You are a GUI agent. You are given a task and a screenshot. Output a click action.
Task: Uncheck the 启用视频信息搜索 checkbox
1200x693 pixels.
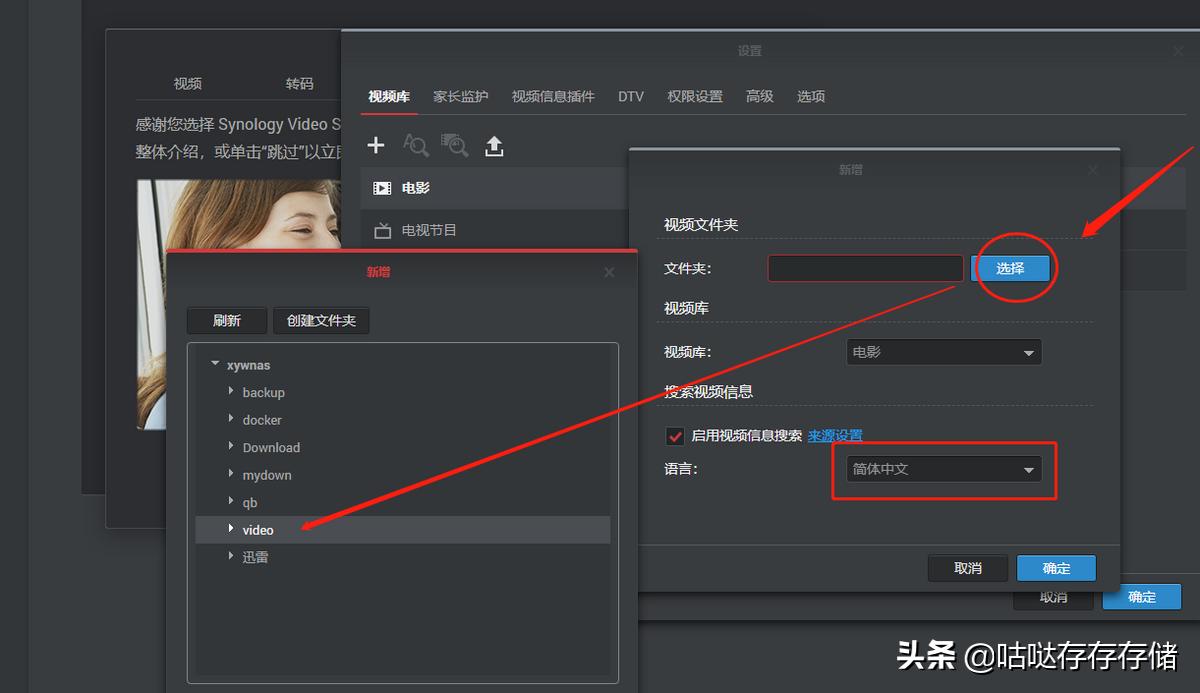[675, 435]
